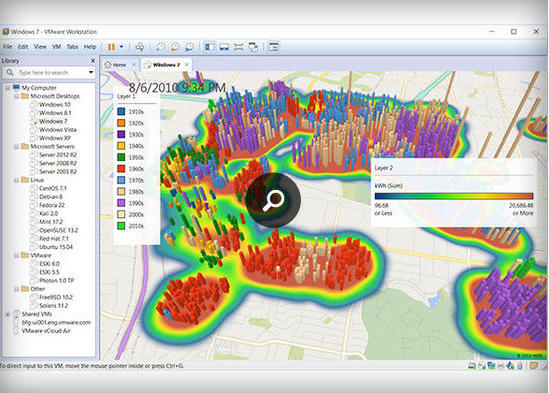
Task: Click the 1960s red legend swatch
Action: (121, 168)
